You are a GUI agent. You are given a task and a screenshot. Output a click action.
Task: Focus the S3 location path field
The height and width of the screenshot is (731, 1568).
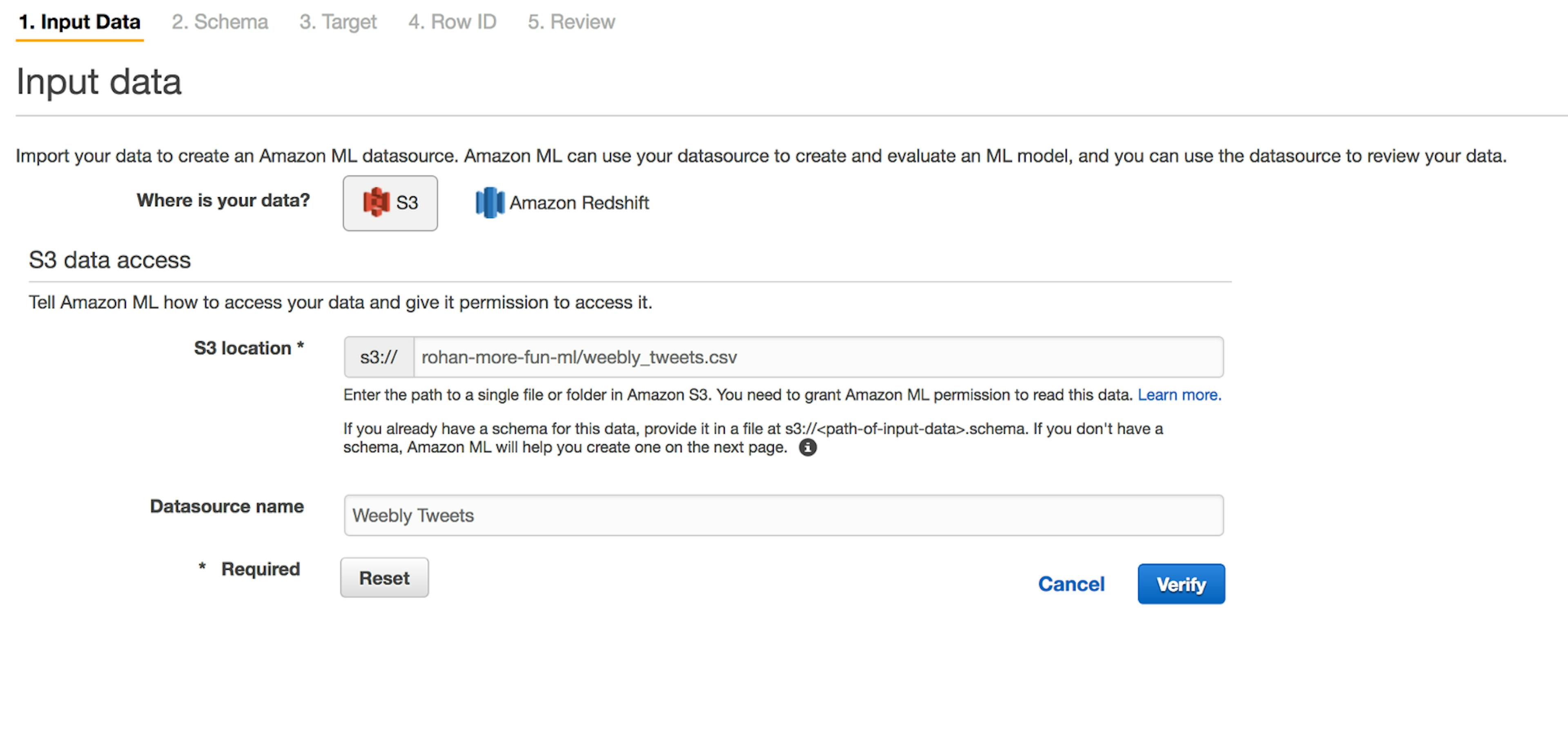[818, 357]
